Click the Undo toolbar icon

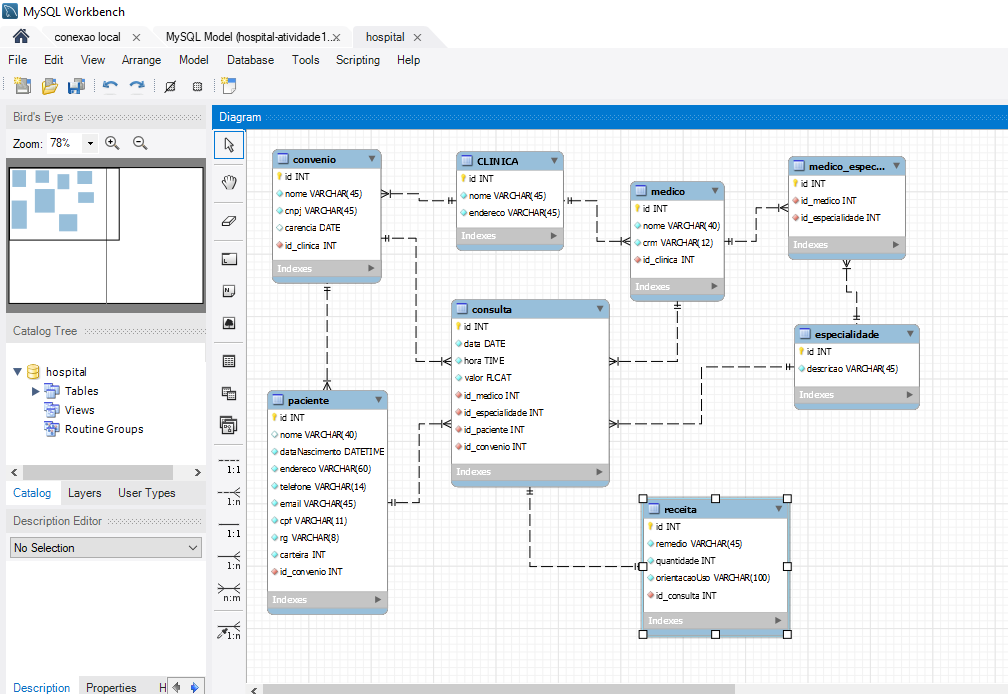click(110, 86)
